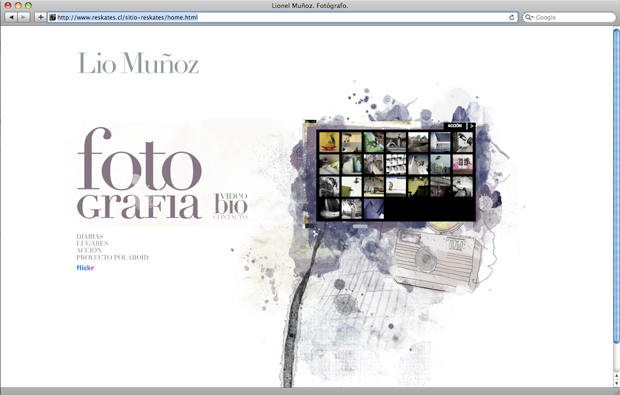
Task: Click the site favicon in the address bar
Action: [x=53, y=17]
